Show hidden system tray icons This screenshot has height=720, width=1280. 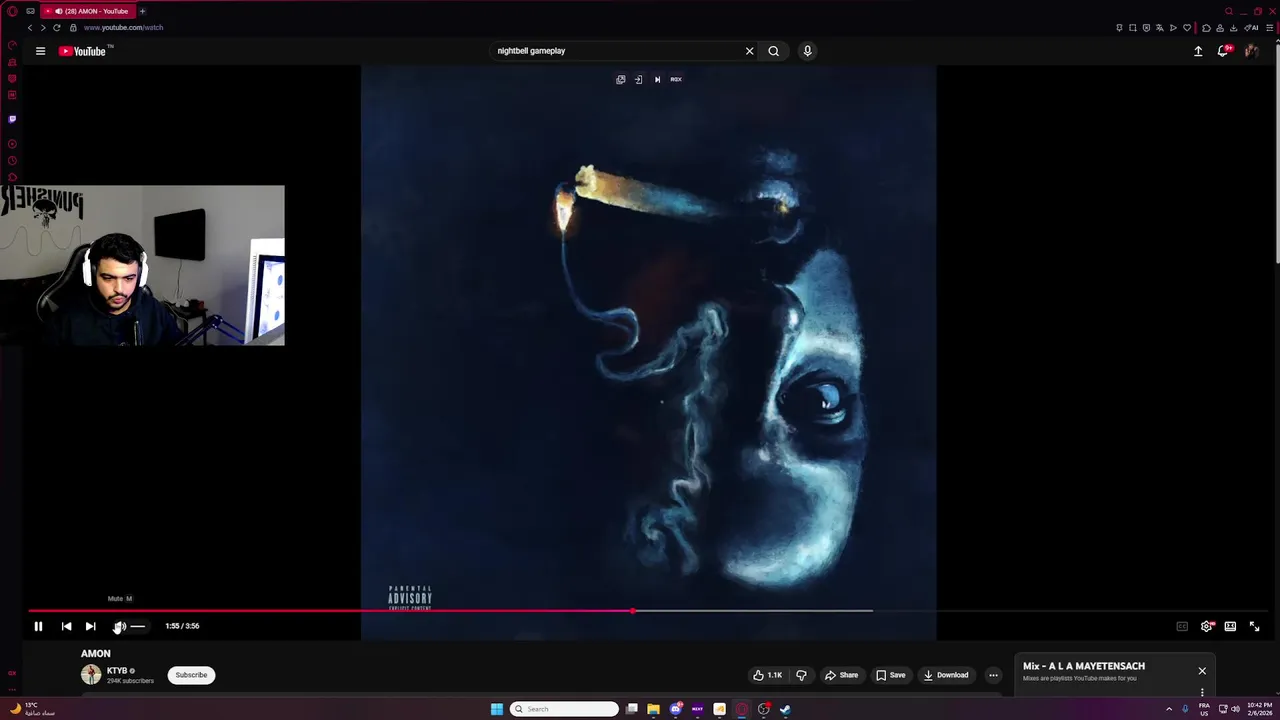tap(1169, 709)
